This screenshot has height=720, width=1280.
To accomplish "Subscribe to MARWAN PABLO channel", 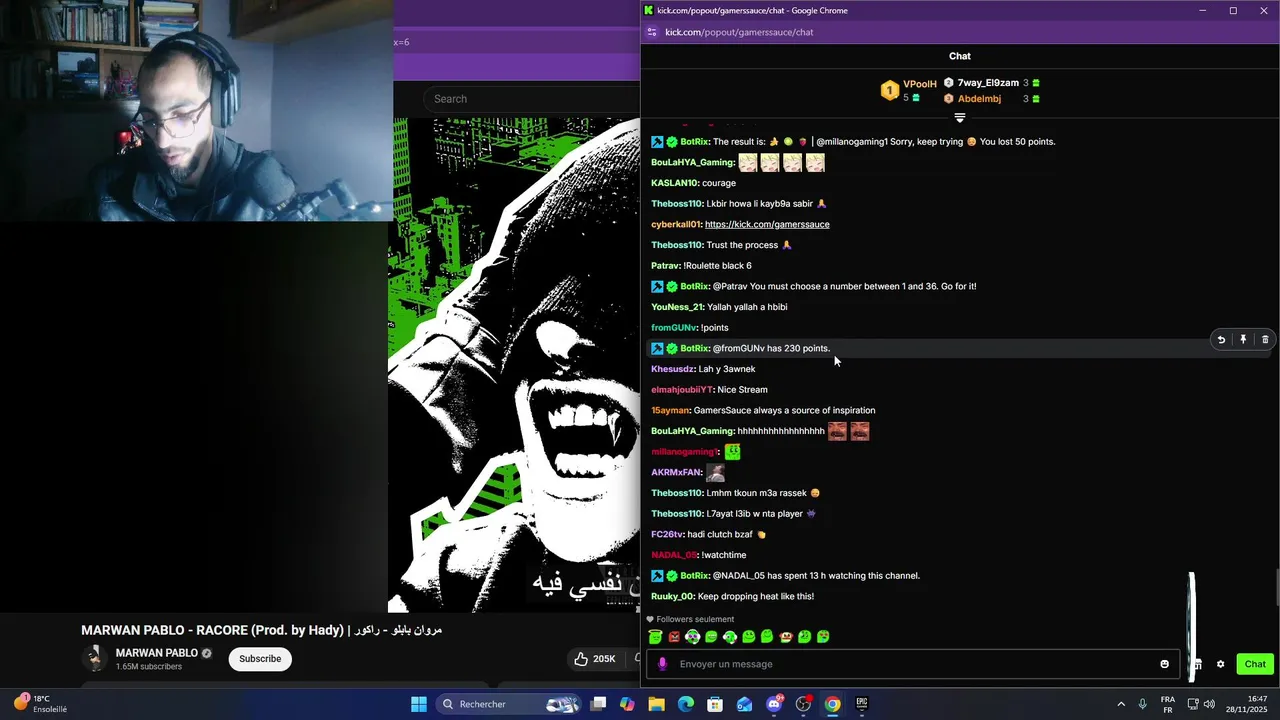I will (x=260, y=659).
